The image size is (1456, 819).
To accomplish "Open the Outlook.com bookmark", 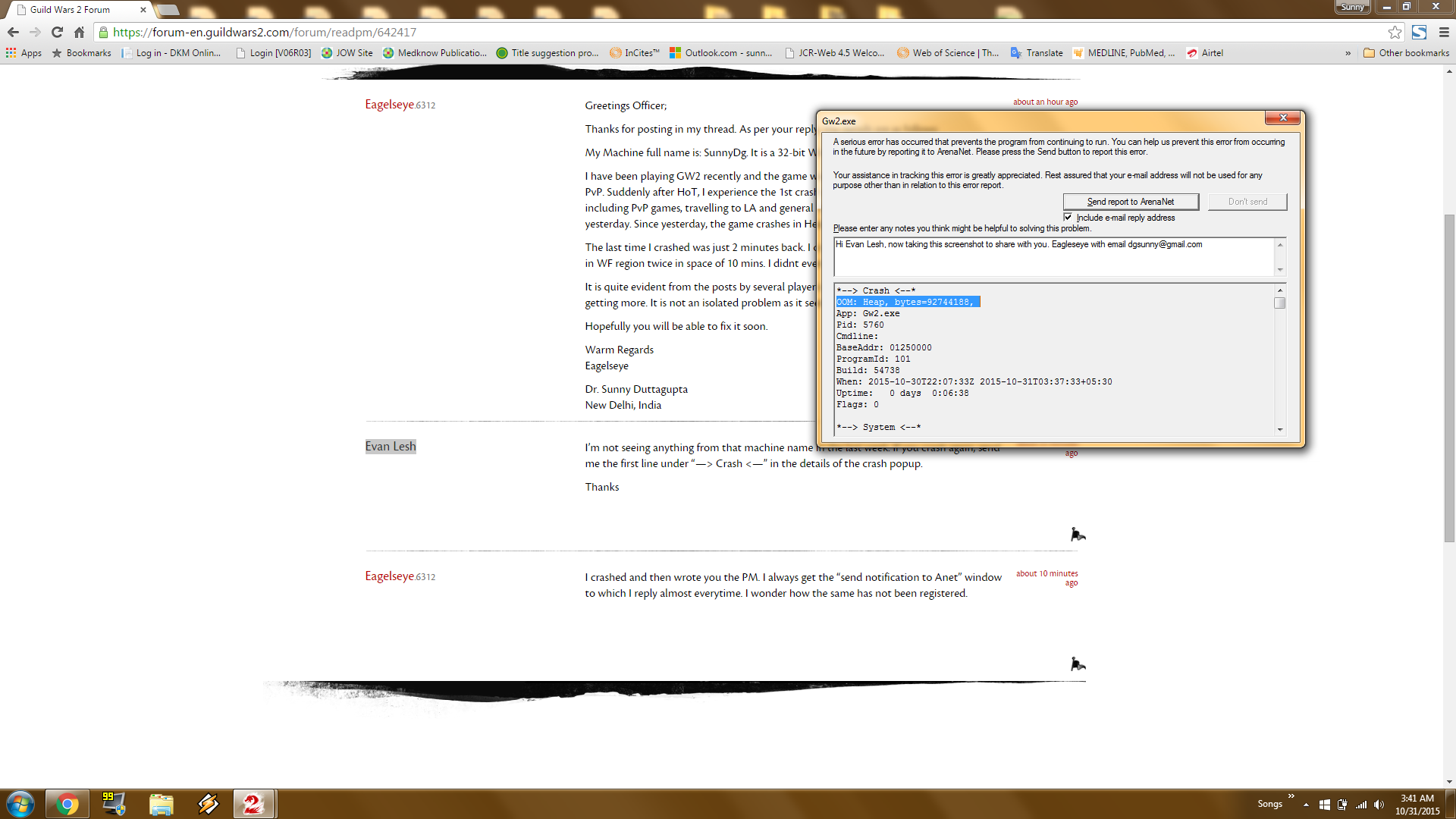I will tap(720, 53).
